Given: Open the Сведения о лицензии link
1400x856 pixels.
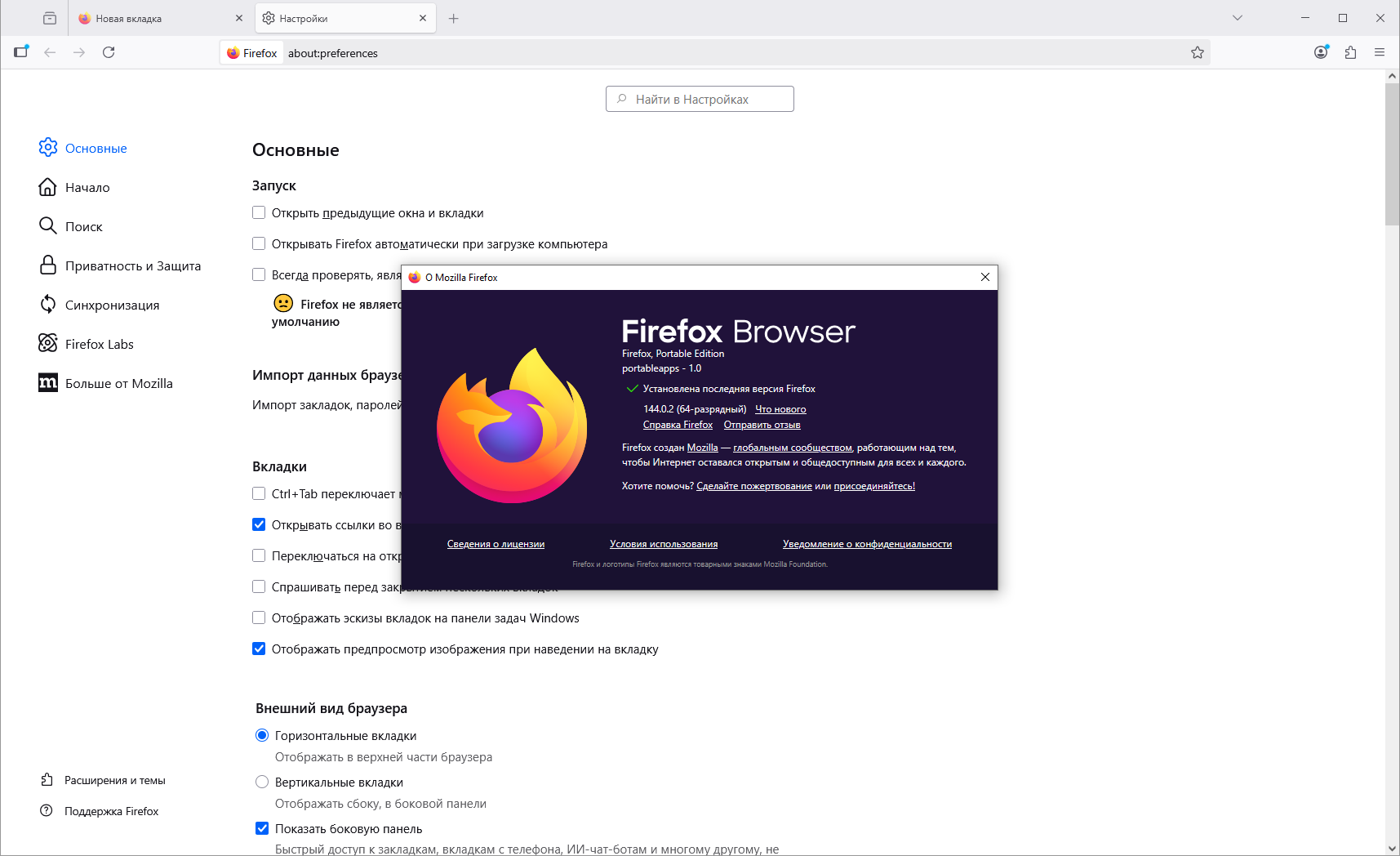Looking at the screenshot, I should click(496, 544).
